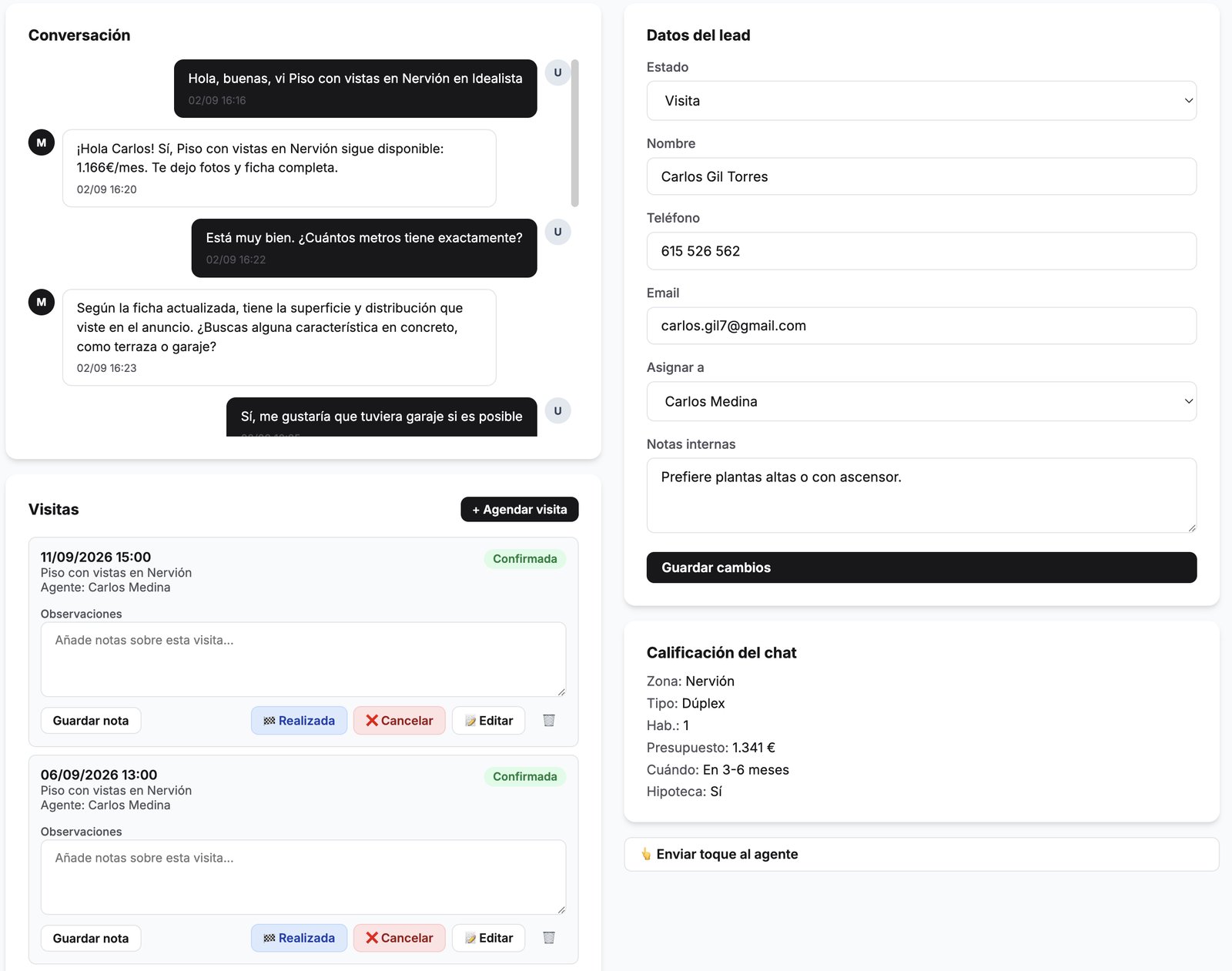The height and width of the screenshot is (971, 1232).
Task: Open the Asignar a dropdown showing Carlos Medina
Action: (921, 401)
